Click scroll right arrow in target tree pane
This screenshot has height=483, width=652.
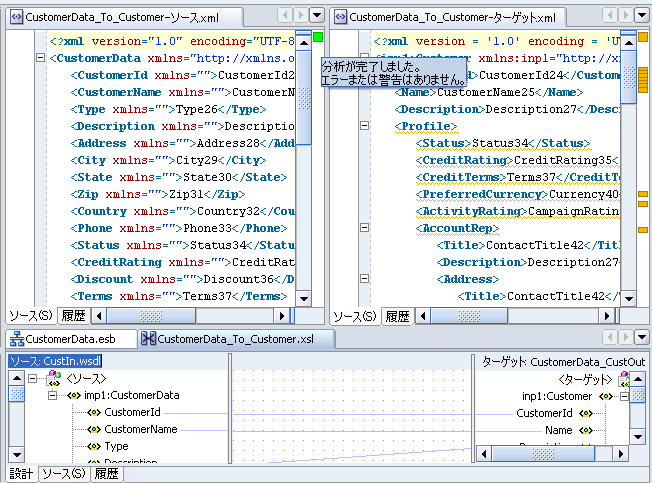tap(621, 454)
